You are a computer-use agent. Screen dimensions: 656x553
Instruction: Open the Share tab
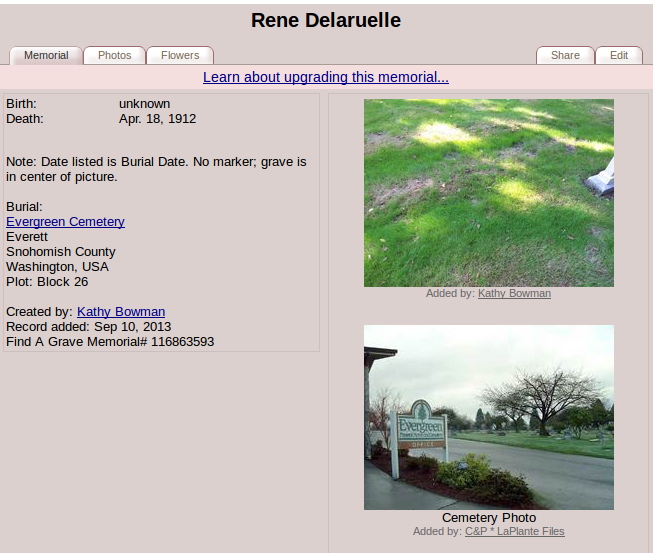[x=565, y=56]
